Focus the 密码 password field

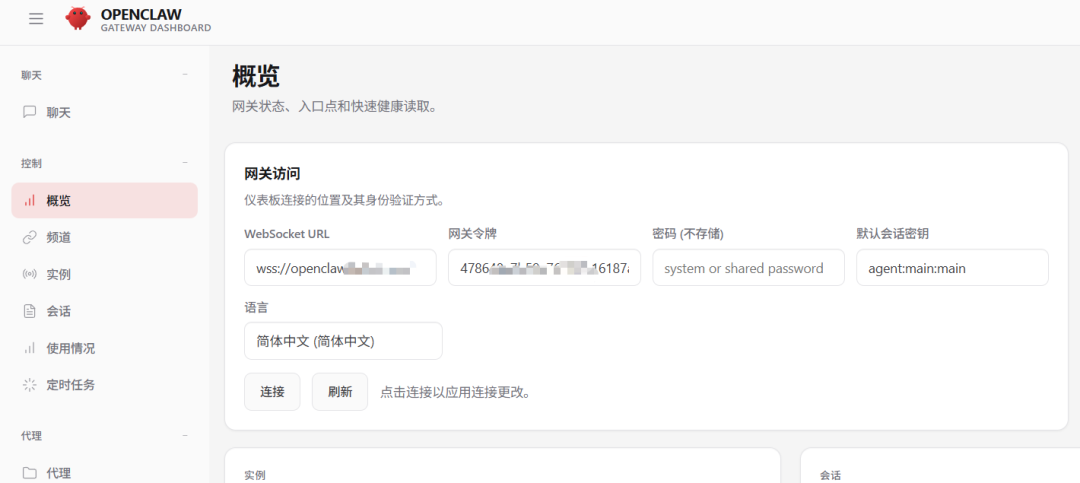point(748,268)
